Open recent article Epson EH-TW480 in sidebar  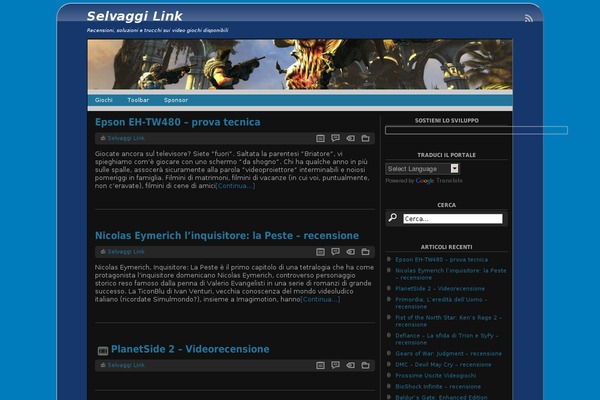(441, 260)
